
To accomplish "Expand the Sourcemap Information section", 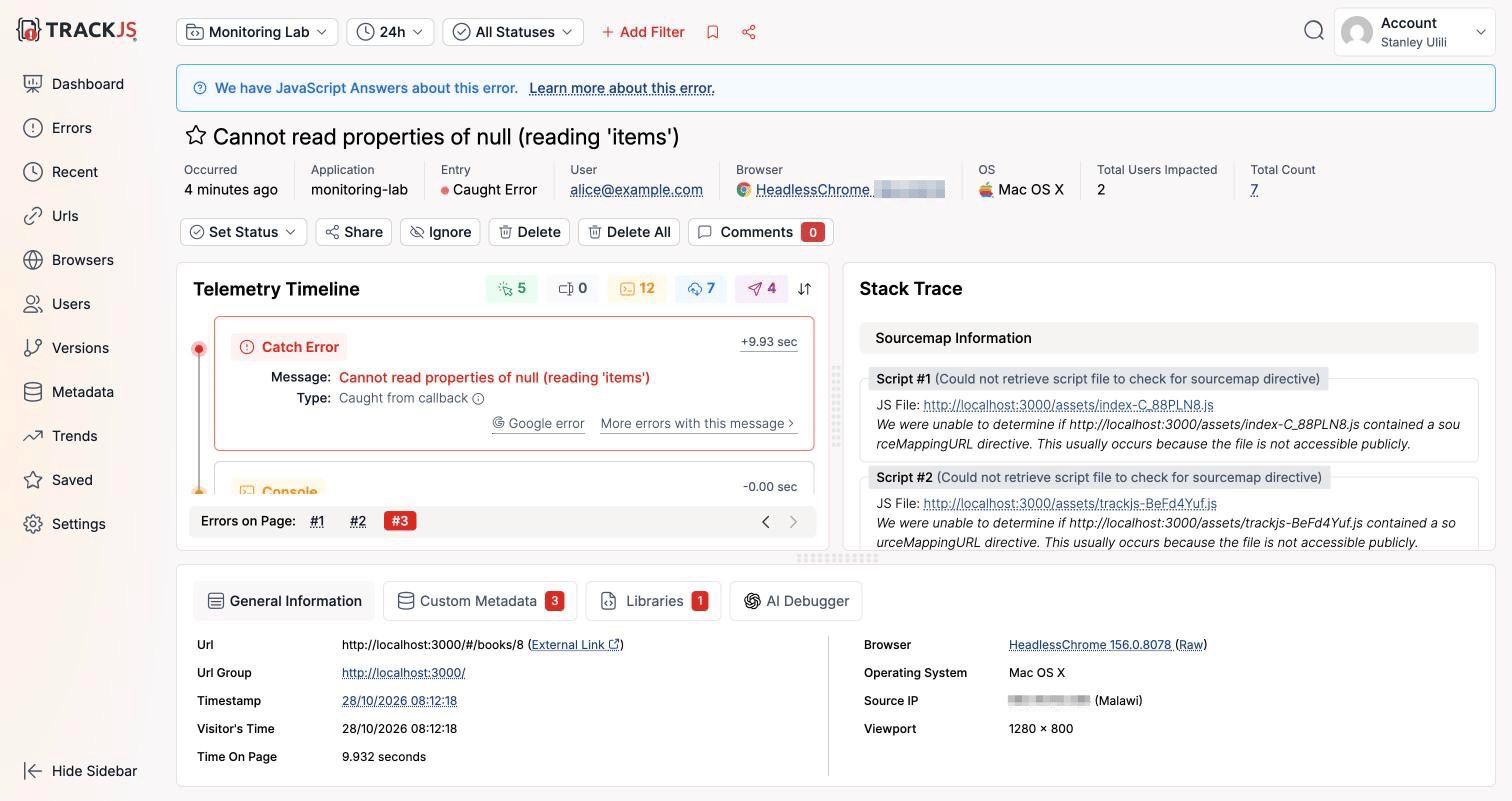I will [x=1169, y=338].
